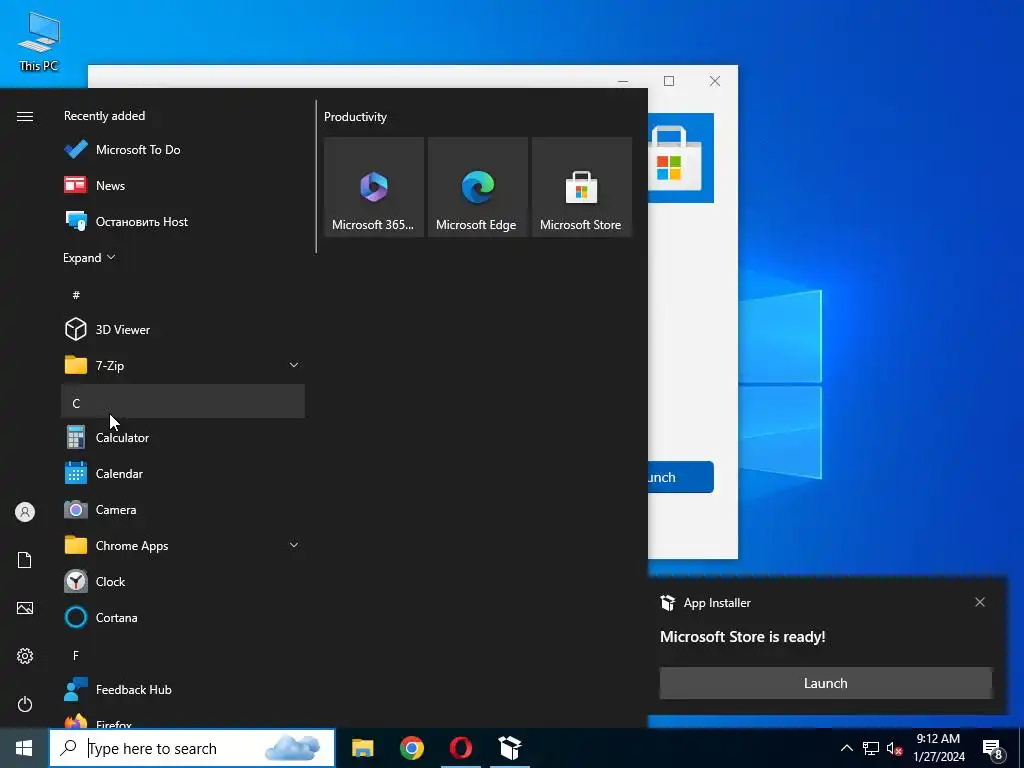The image size is (1024, 768).
Task: Open the Clock app
Action: 183,581
